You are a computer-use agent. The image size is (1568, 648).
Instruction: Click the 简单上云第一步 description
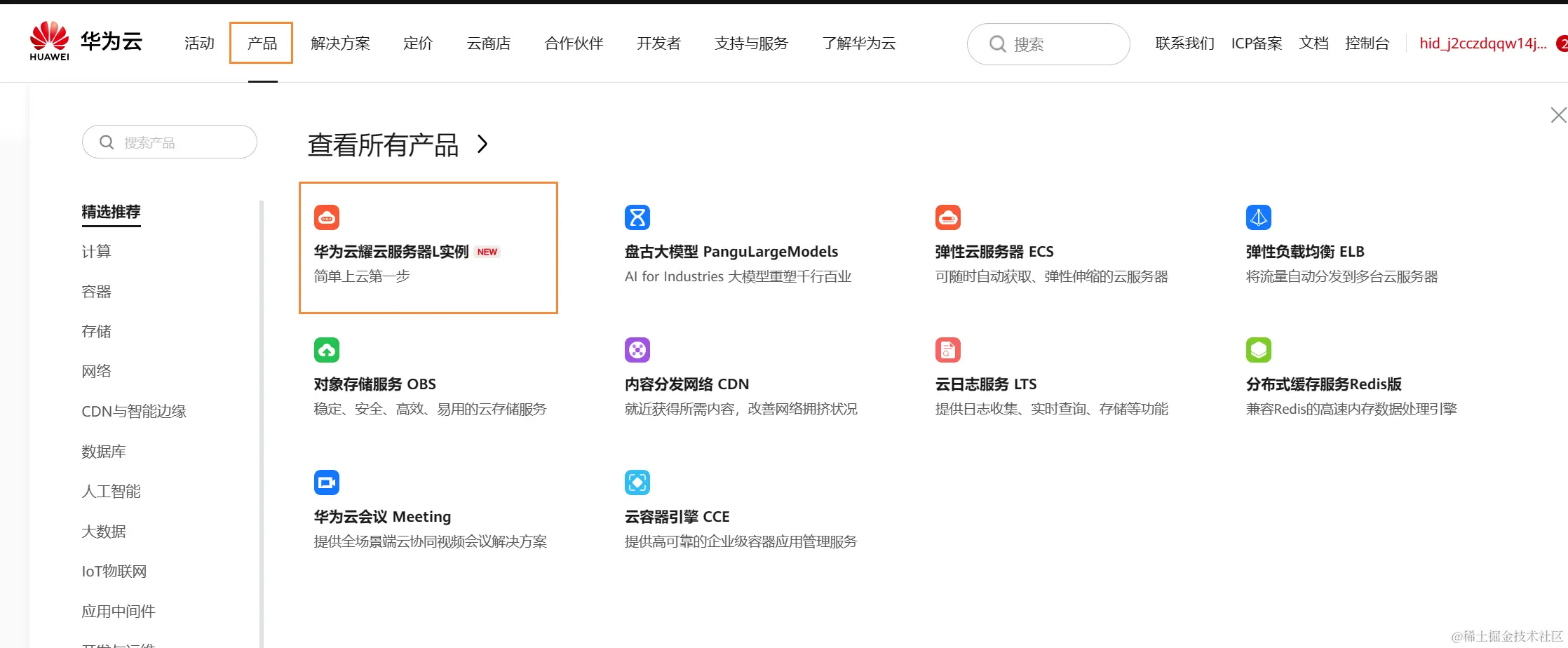362,276
